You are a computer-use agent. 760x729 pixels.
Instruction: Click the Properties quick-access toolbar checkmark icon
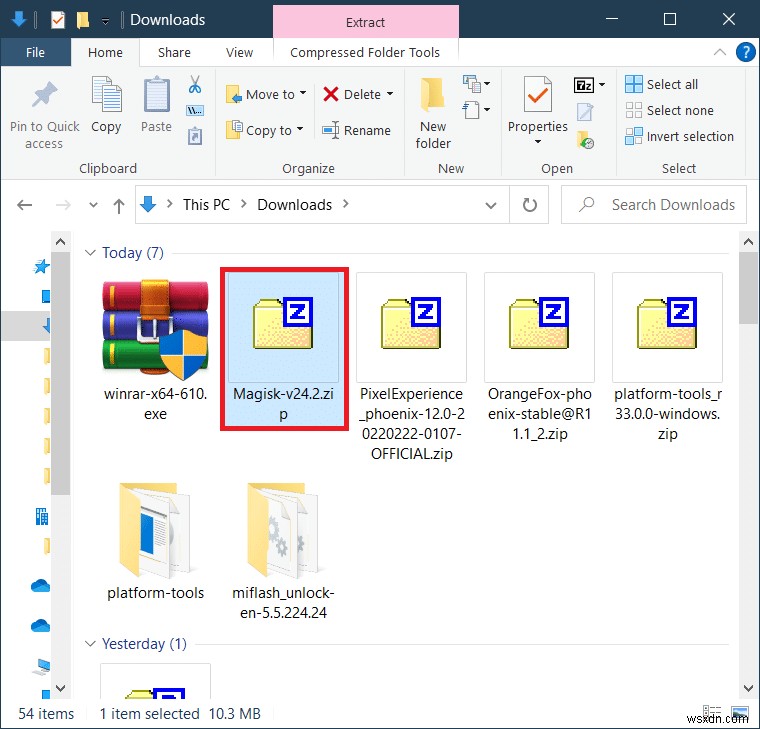(x=57, y=20)
